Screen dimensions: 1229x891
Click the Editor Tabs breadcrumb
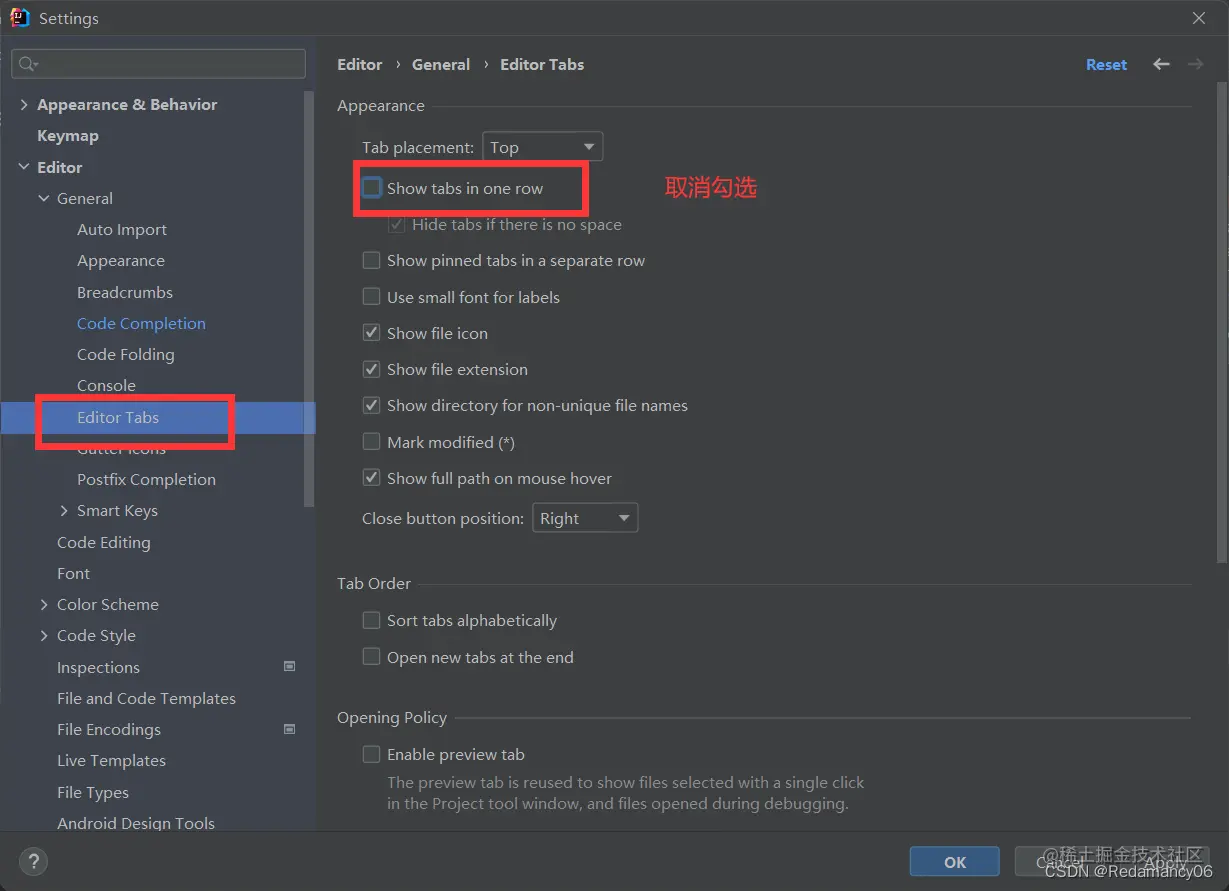542,64
